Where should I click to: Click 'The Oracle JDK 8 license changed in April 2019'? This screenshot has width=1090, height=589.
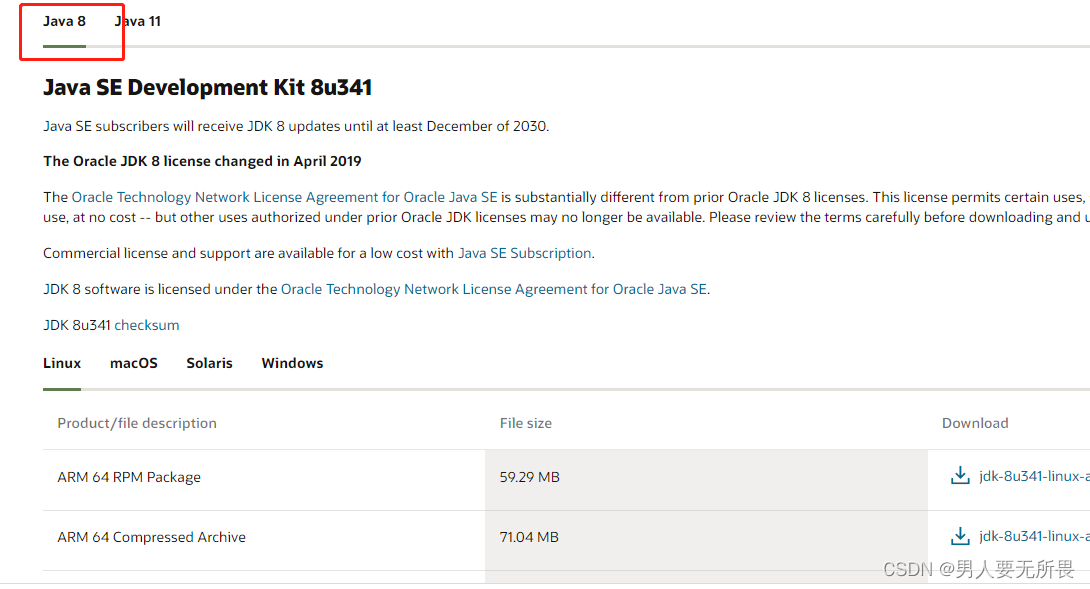click(x=202, y=161)
